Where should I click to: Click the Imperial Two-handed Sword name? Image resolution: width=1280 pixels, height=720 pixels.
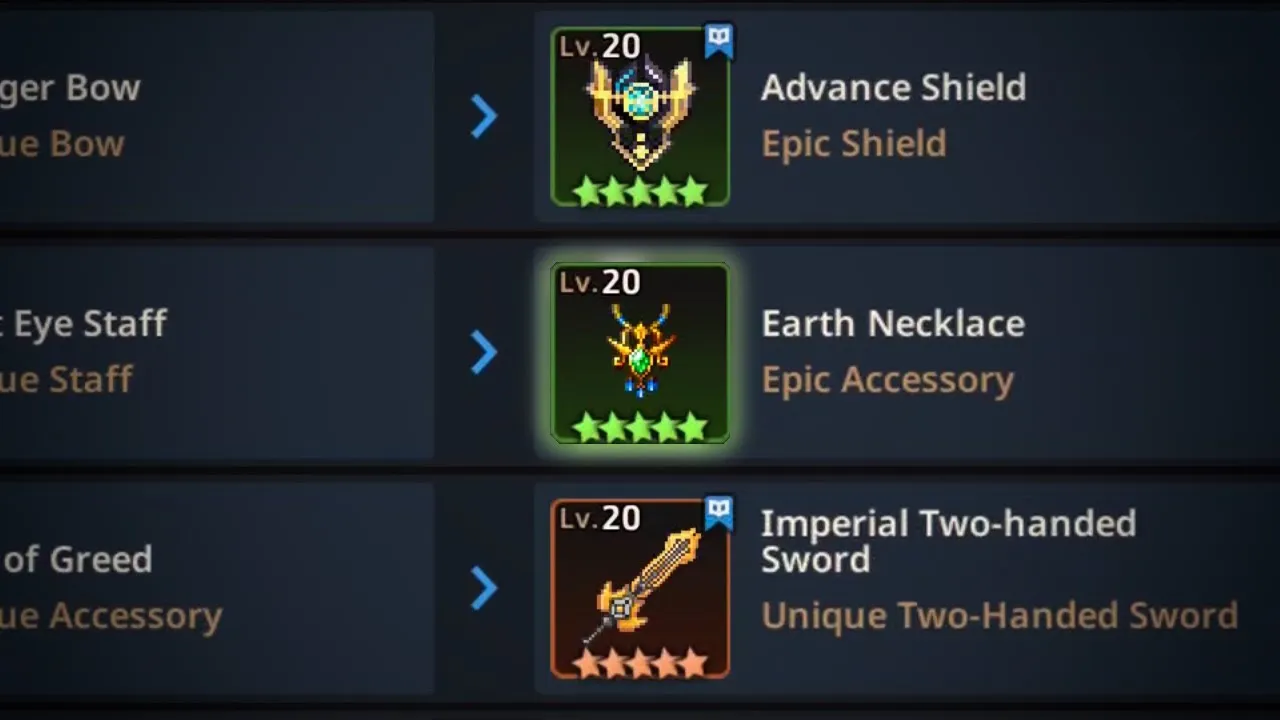click(x=948, y=541)
